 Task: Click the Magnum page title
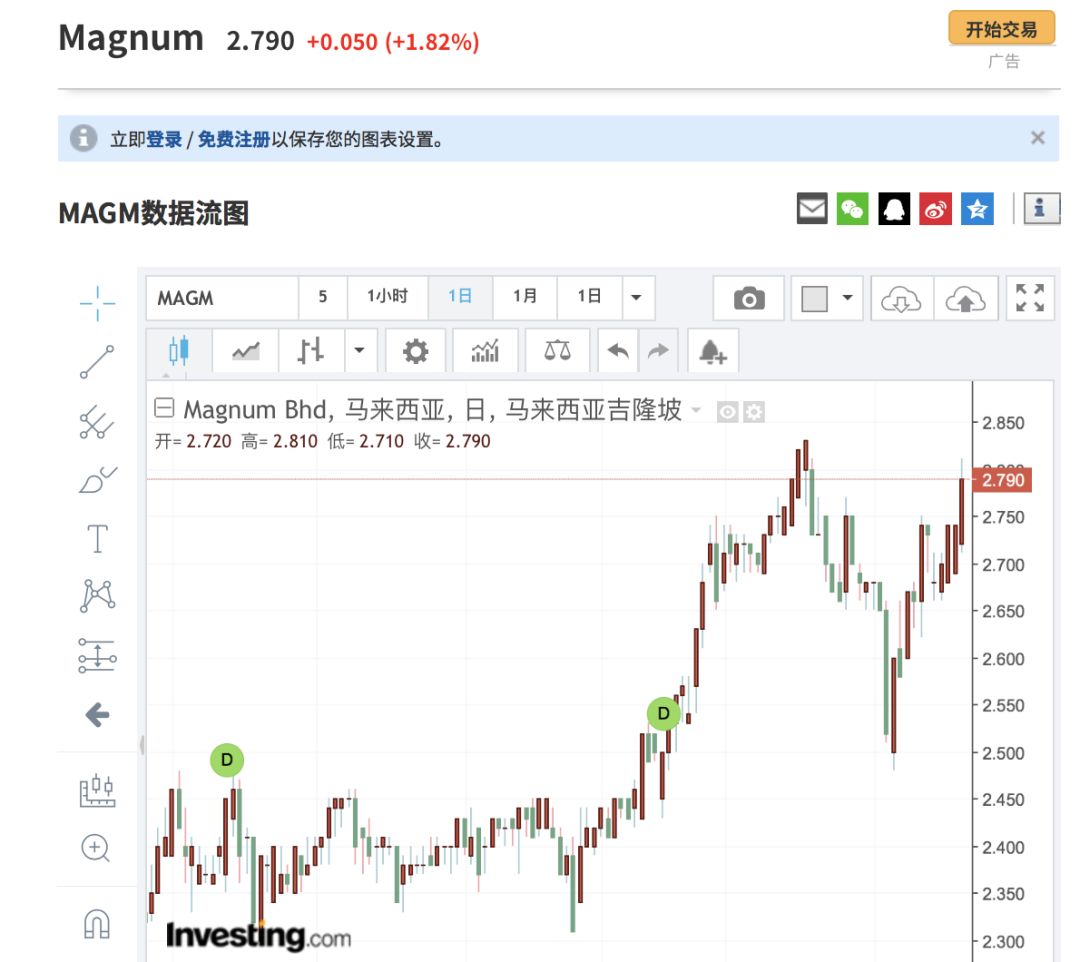coord(131,39)
